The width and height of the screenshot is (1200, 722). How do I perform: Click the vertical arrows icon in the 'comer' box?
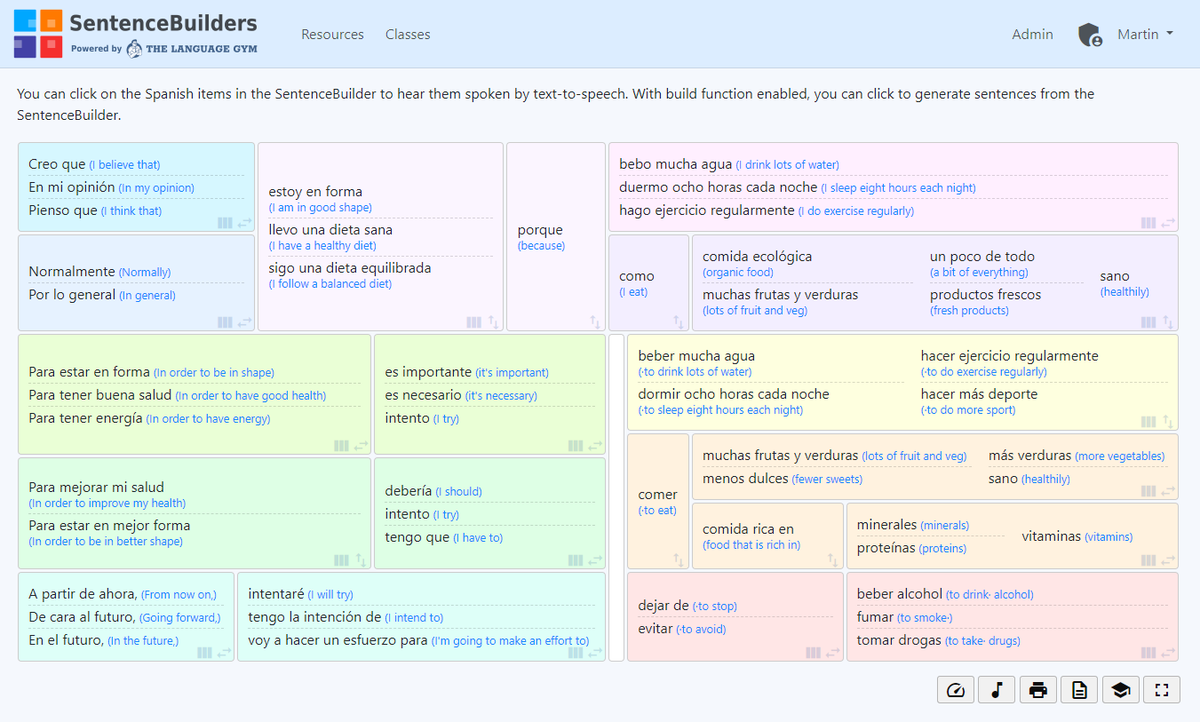pos(679,560)
